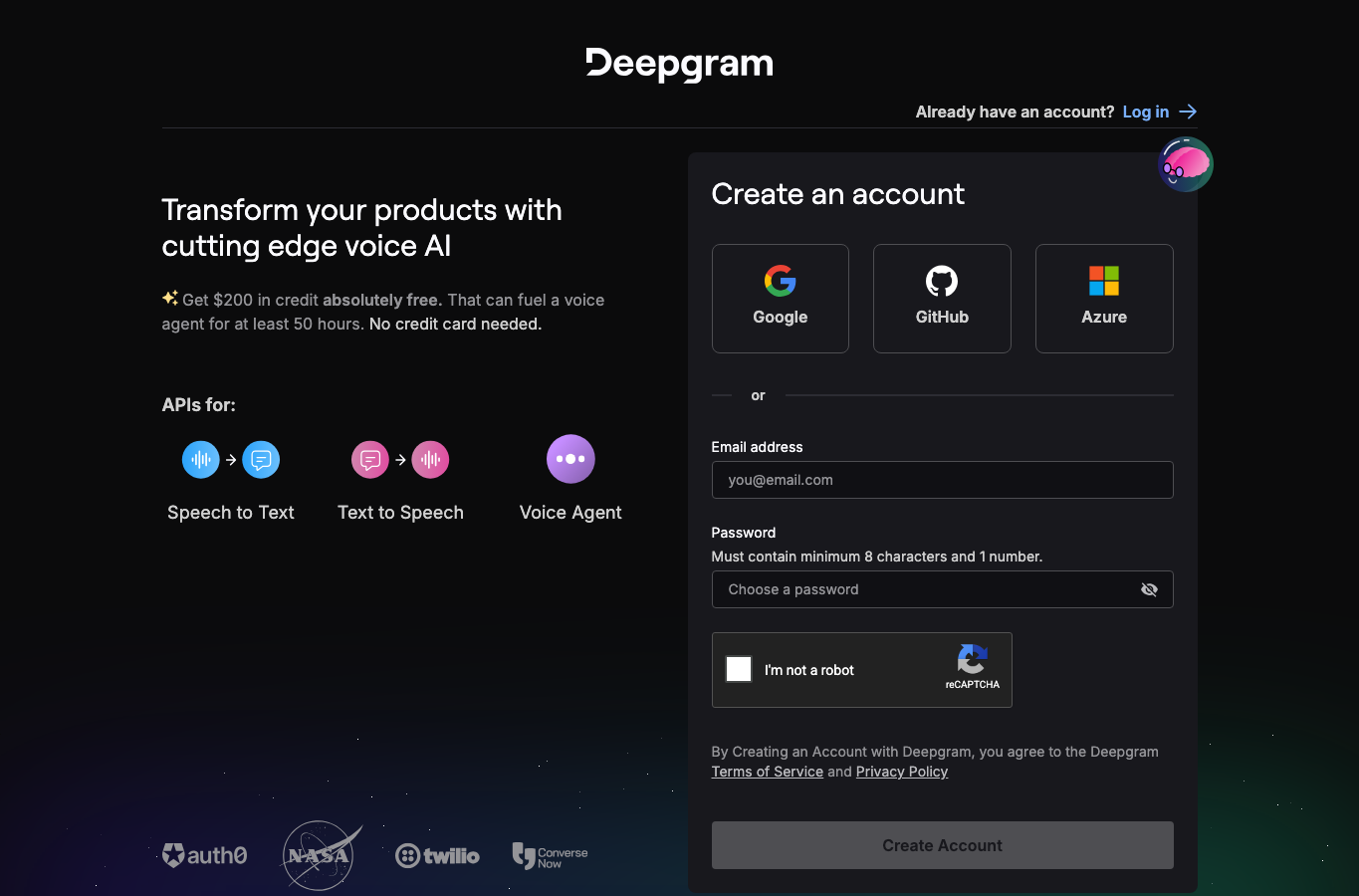Click the twilio logo
Viewport: 1359px width, 896px height.
[x=437, y=855]
